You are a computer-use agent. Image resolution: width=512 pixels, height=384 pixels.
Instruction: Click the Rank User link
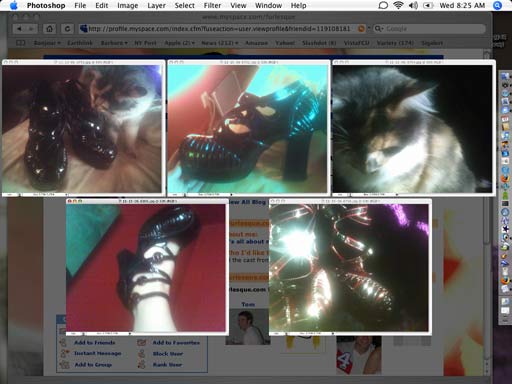coord(167,365)
